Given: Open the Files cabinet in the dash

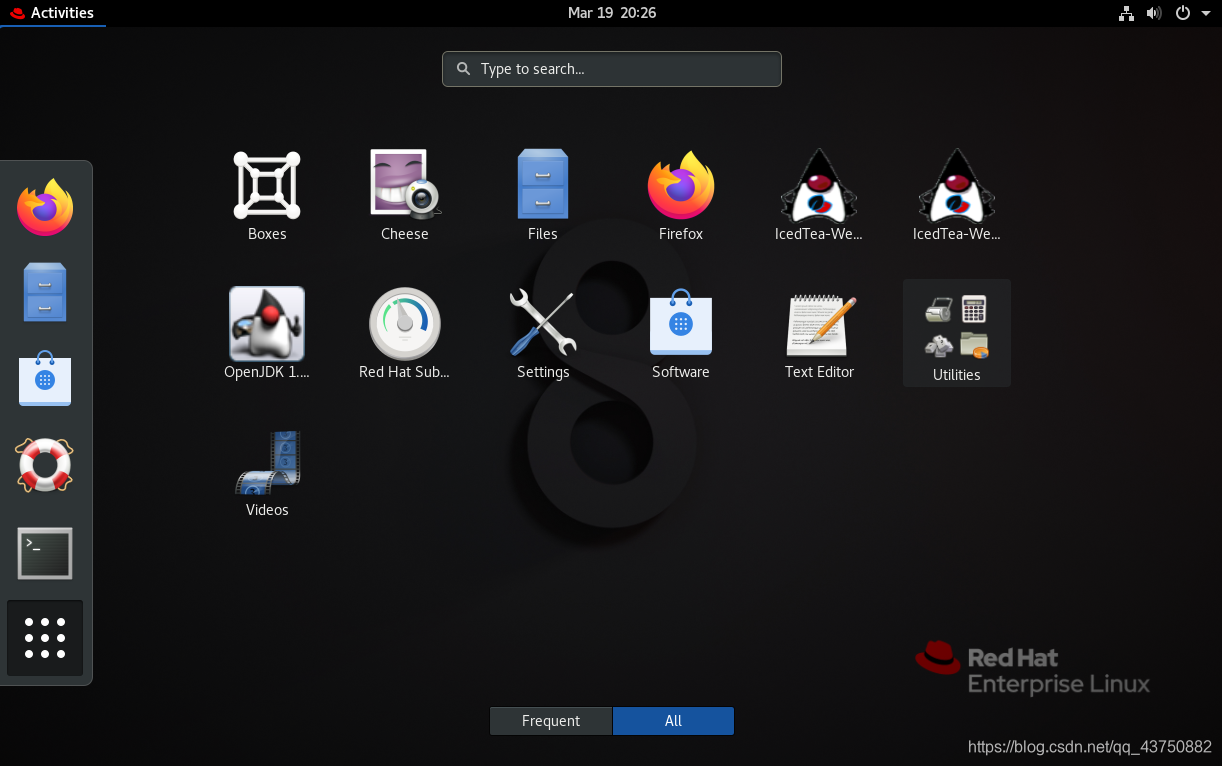Looking at the screenshot, I should pos(45,292).
